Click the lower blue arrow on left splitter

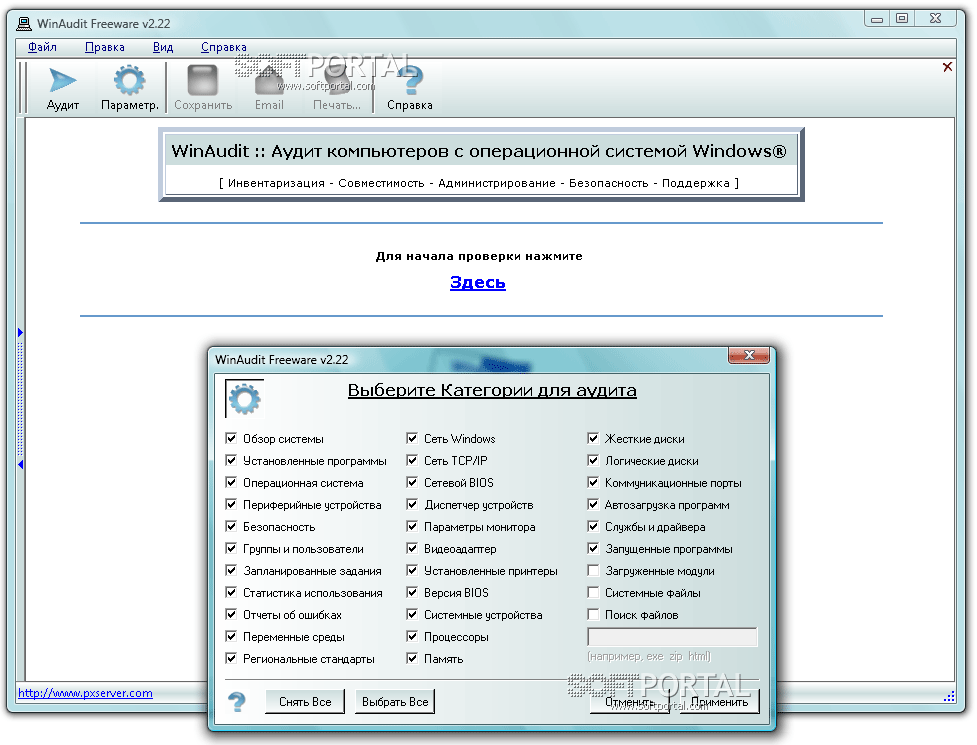coord(20,464)
